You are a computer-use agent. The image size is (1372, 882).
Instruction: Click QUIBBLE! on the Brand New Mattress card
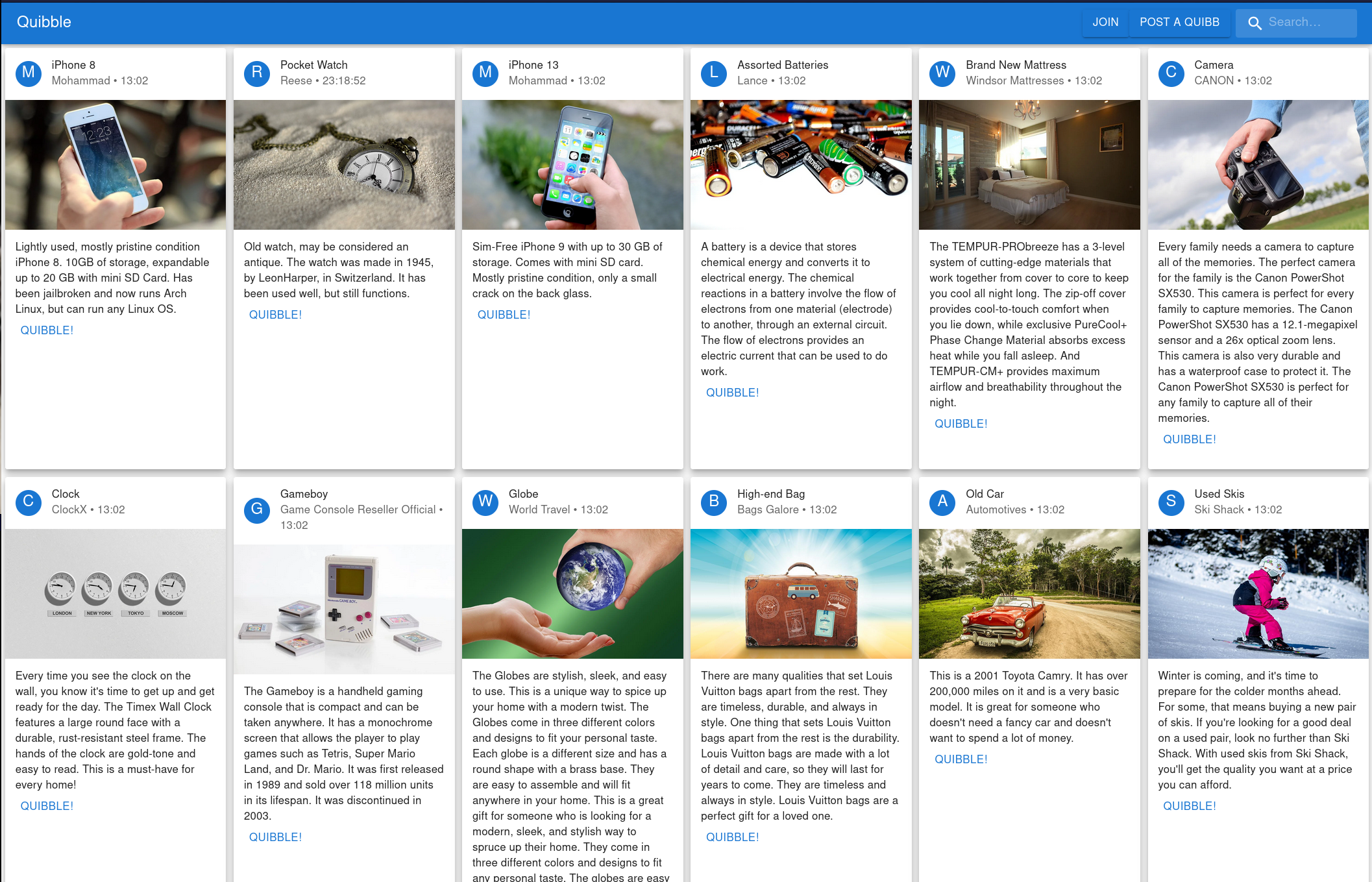tap(961, 424)
